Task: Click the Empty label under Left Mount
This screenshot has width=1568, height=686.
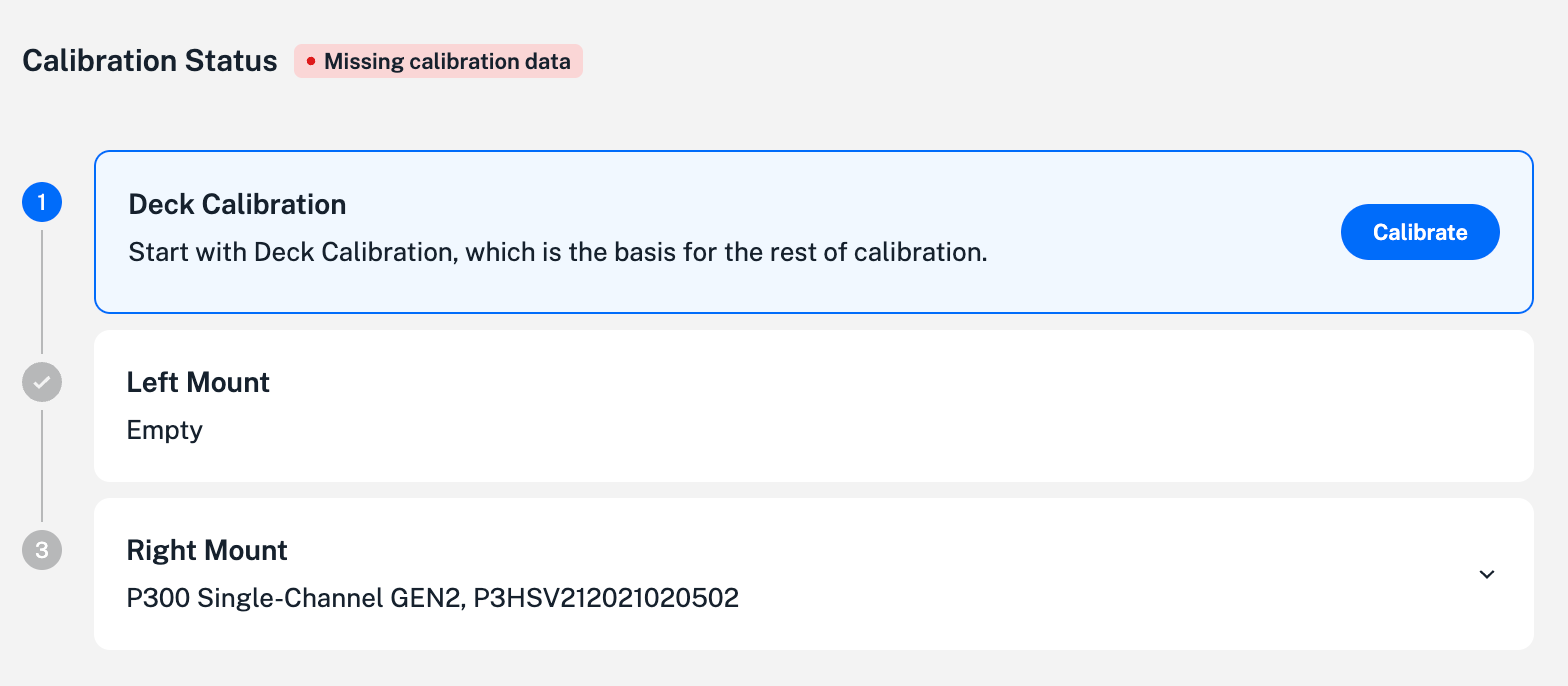Action: (x=164, y=430)
